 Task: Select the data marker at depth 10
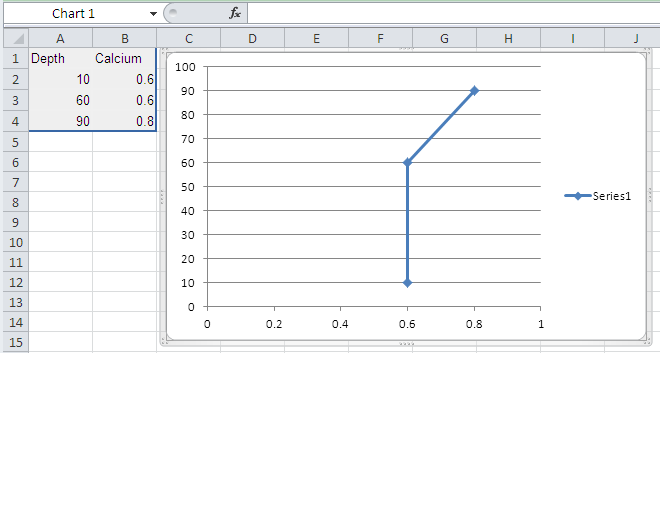[x=407, y=283]
